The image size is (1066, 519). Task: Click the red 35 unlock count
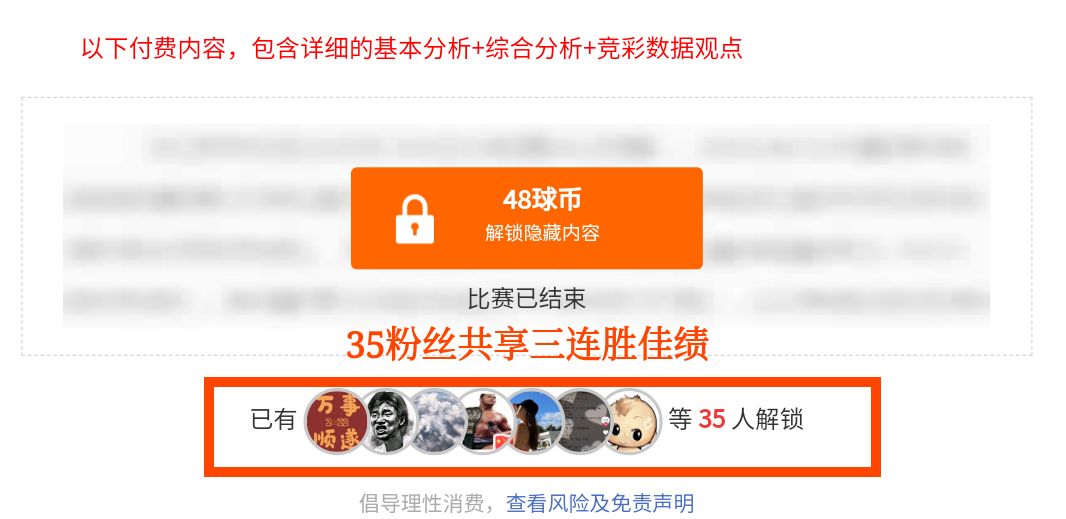point(712,419)
